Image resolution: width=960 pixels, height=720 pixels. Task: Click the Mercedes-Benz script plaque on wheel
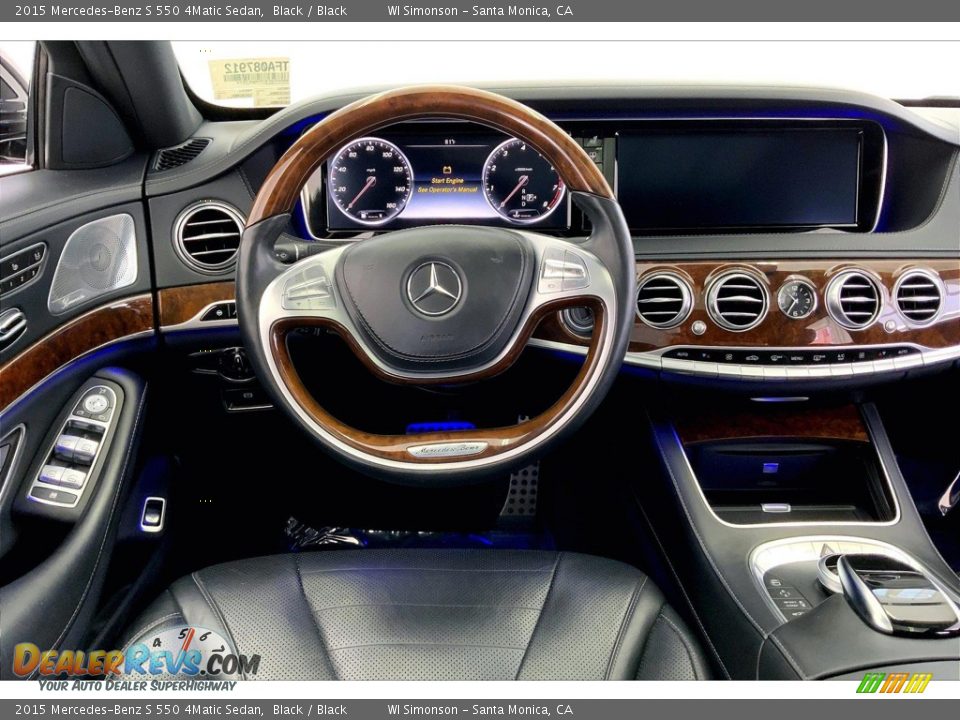click(448, 449)
